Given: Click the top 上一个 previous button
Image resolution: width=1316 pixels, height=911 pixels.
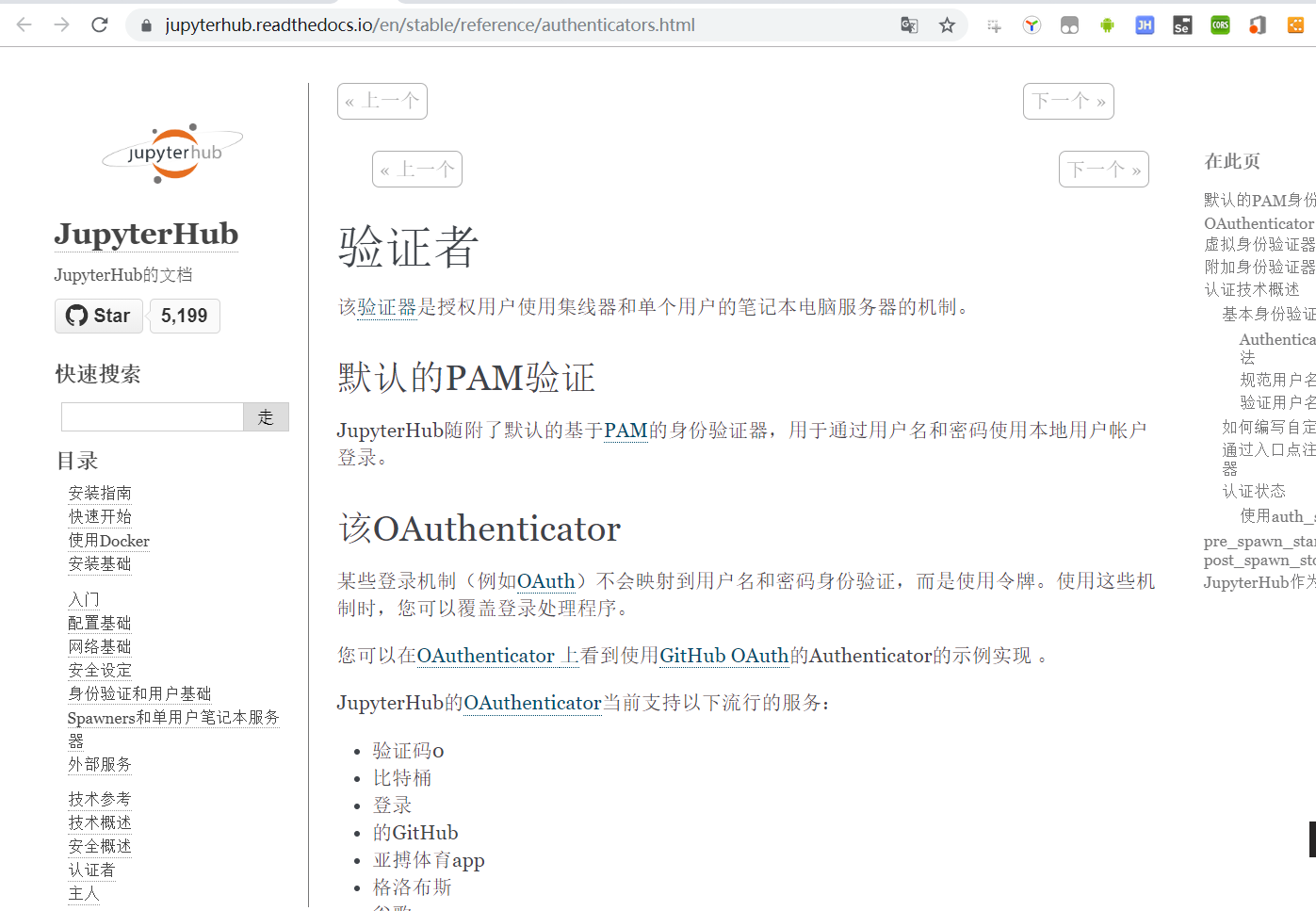Looking at the screenshot, I should 382,101.
